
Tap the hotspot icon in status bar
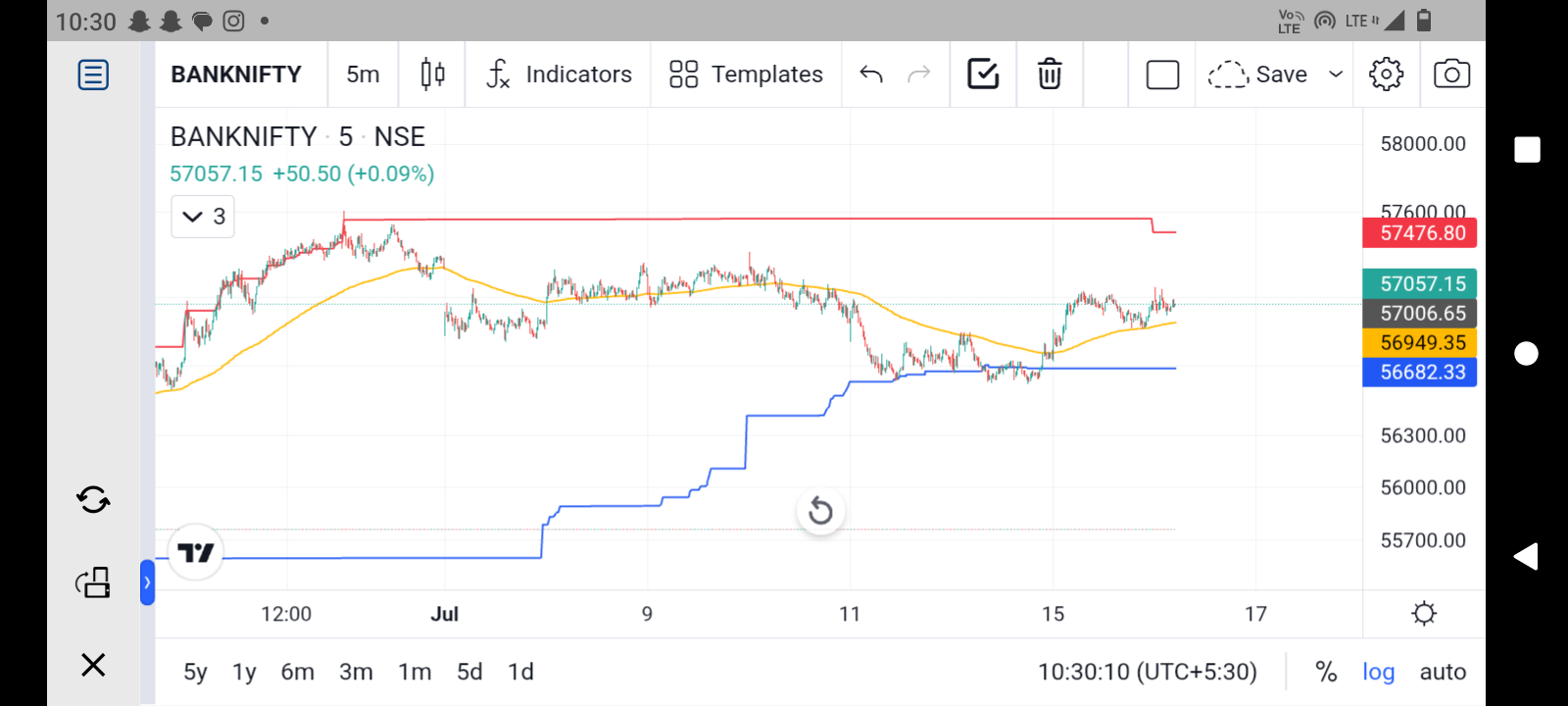(x=1325, y=21)
